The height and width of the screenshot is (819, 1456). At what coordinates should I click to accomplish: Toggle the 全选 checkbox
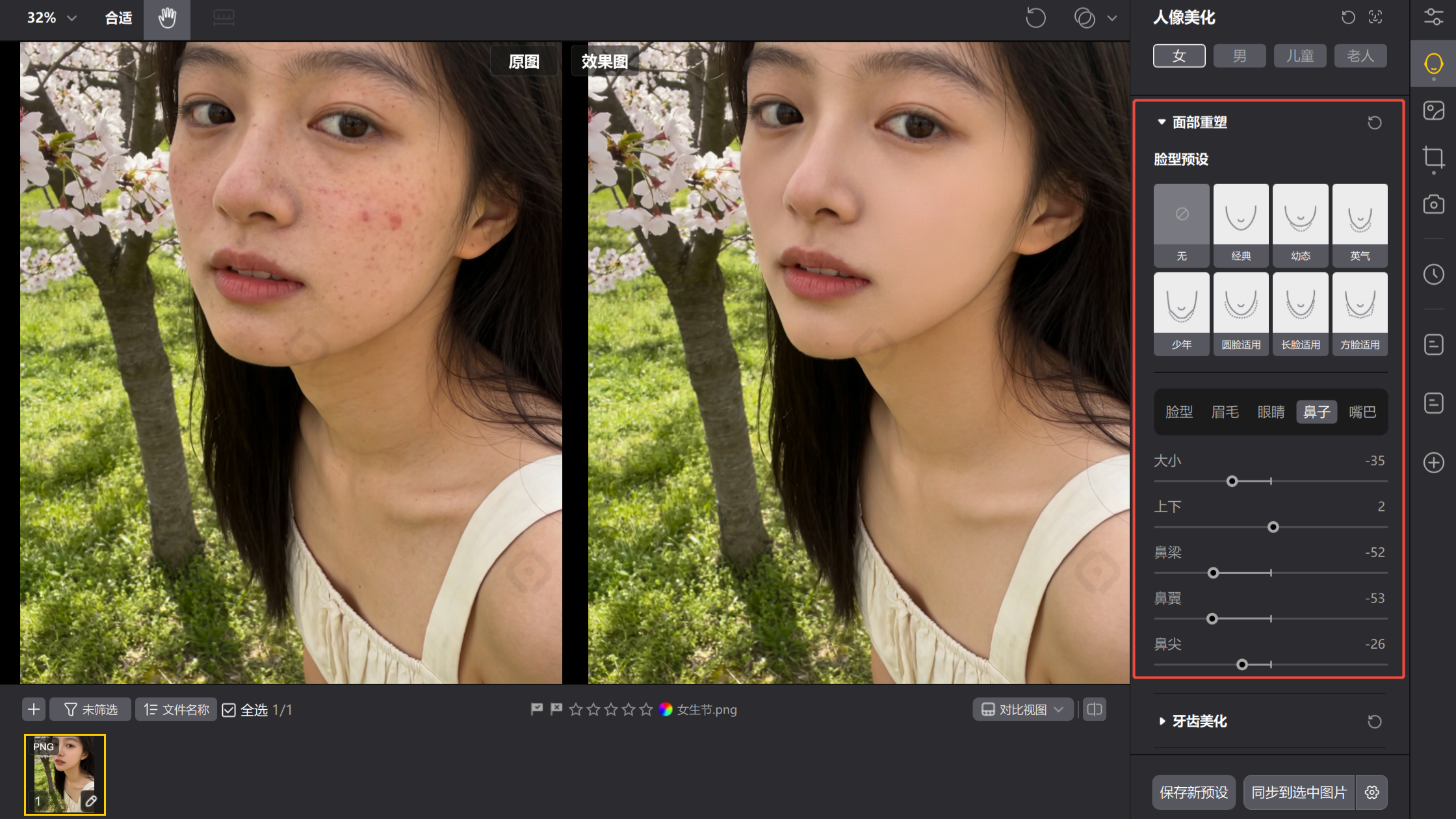229,710
